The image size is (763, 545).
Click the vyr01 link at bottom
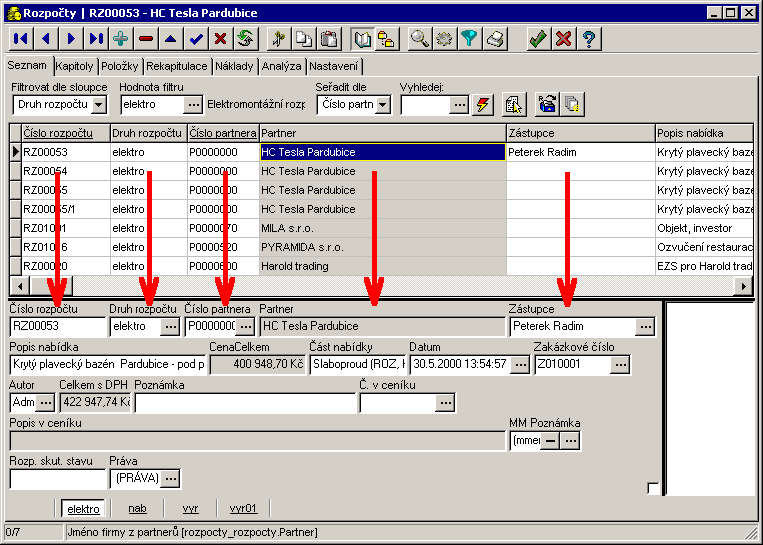point(243,508)
